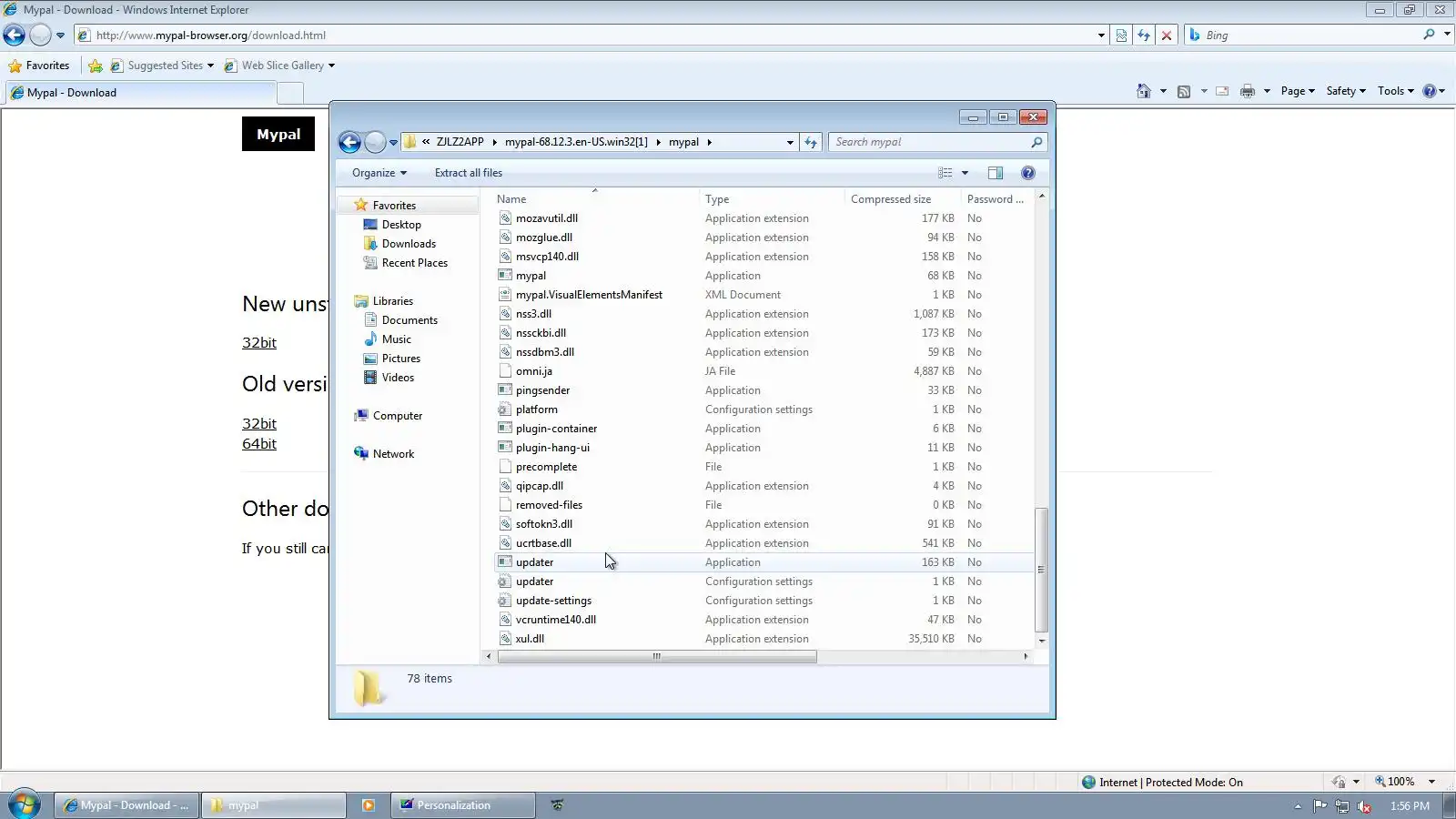Click the Internet Explorer refresh icon

pos(1144,35)
